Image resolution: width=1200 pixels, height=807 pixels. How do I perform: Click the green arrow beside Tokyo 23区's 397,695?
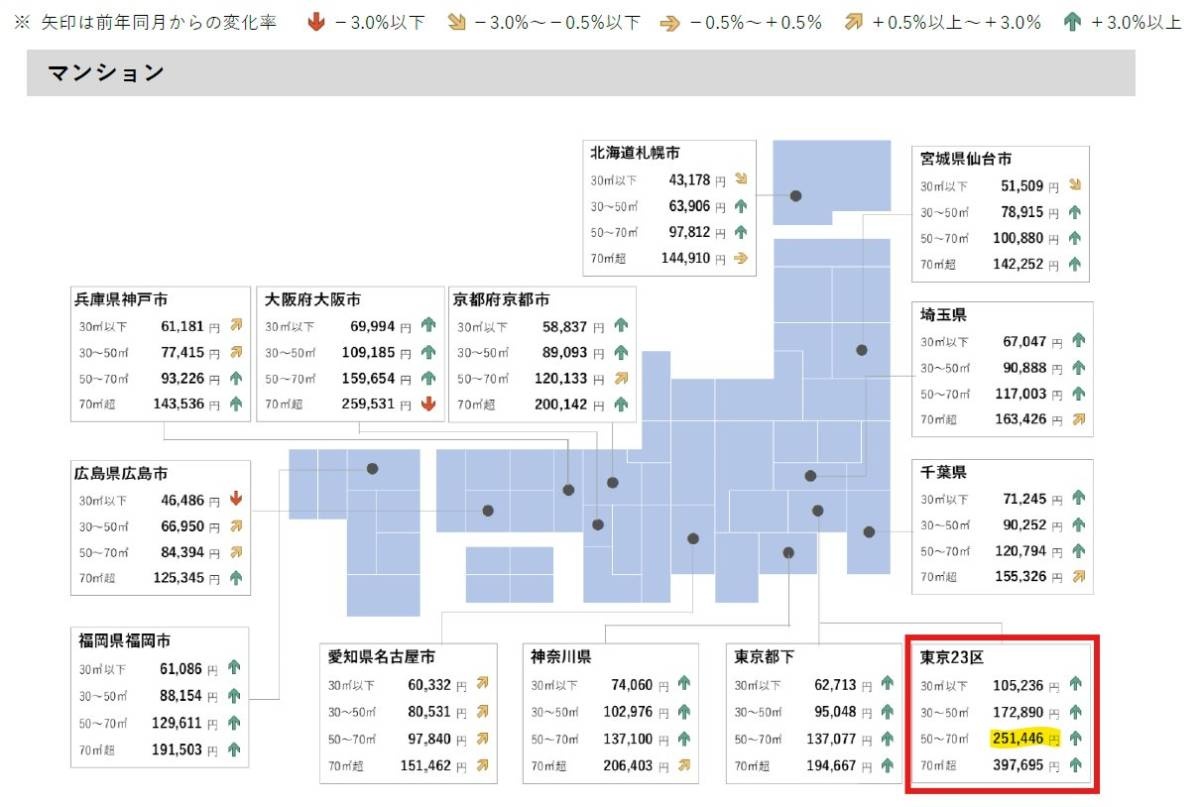click(x=1076, y=765)
